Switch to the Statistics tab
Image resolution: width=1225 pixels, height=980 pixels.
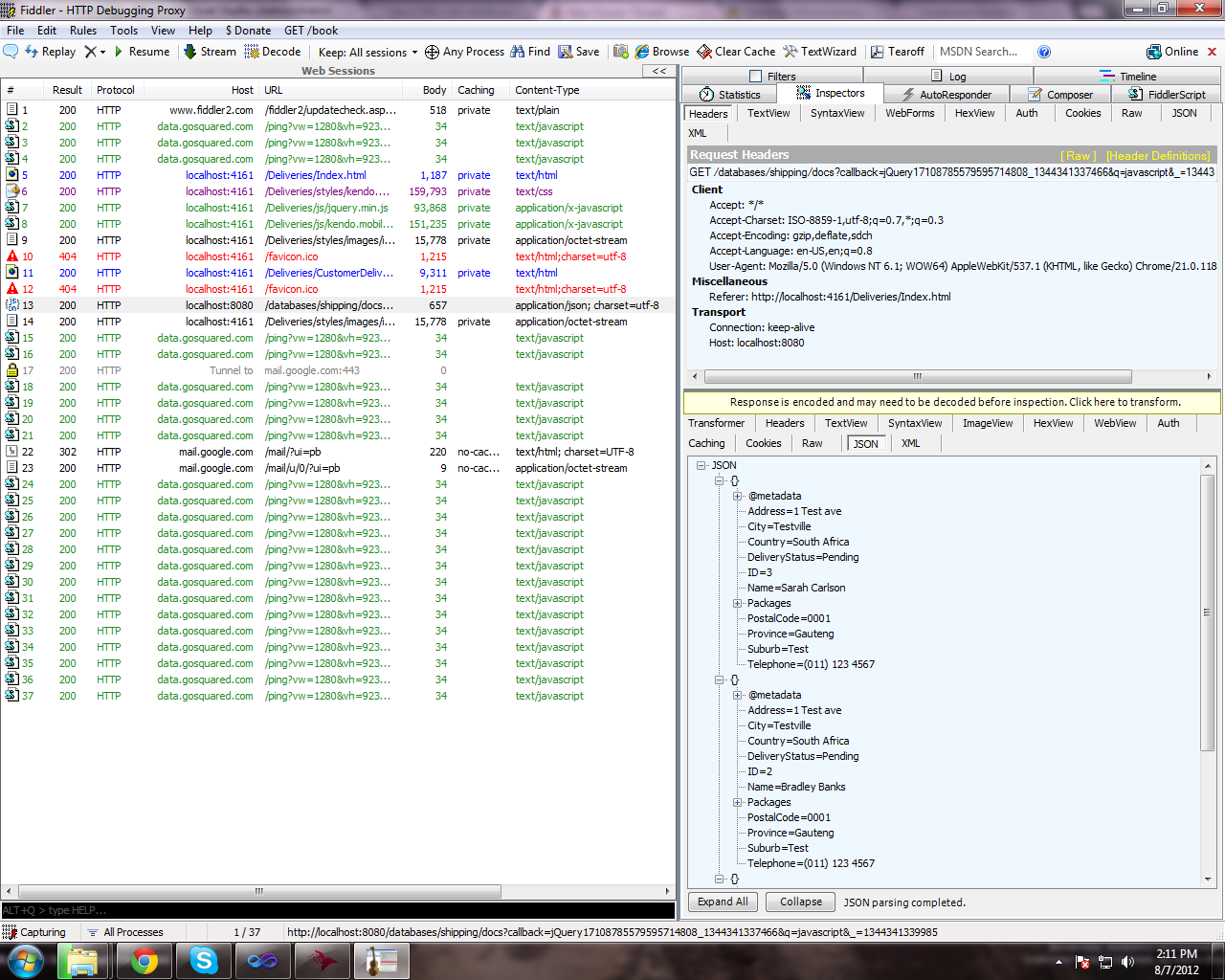[730, 94]
